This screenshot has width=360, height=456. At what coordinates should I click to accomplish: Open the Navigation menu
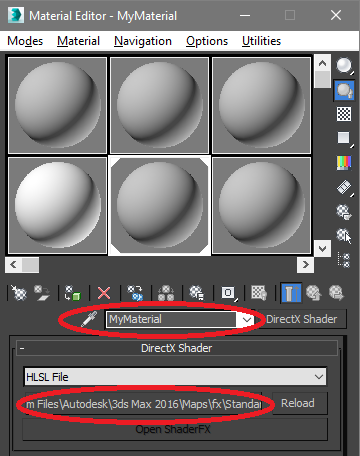pos(143,41)
